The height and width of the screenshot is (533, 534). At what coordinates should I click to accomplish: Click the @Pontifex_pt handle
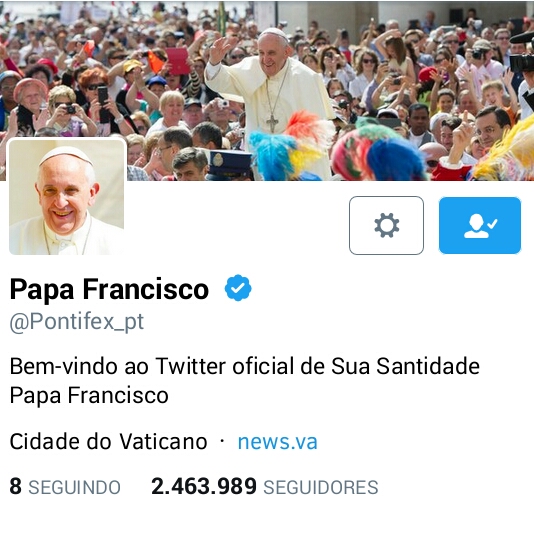77,321
